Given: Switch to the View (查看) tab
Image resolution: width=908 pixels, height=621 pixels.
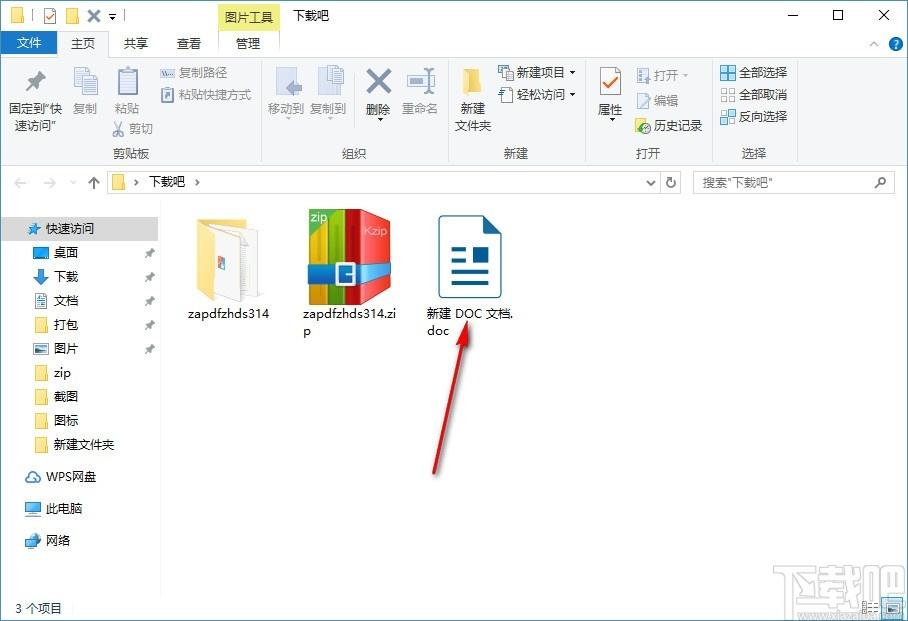Looking at the screenshot, I should pyautogui.click(x=189, y=43).
